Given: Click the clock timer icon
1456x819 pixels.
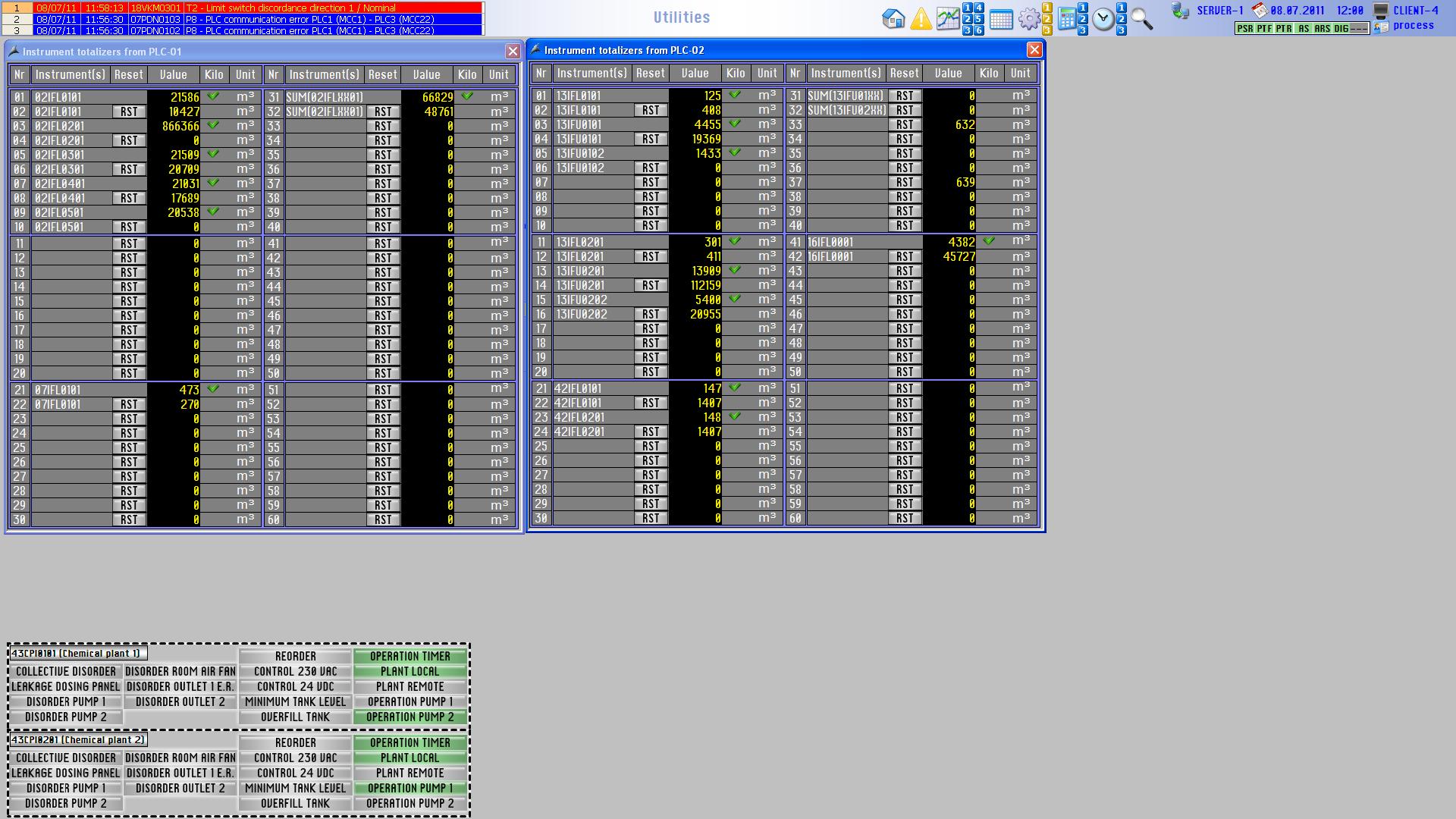Looking at the screenshot, I should pyautogui.click(x=1103, y=20).
